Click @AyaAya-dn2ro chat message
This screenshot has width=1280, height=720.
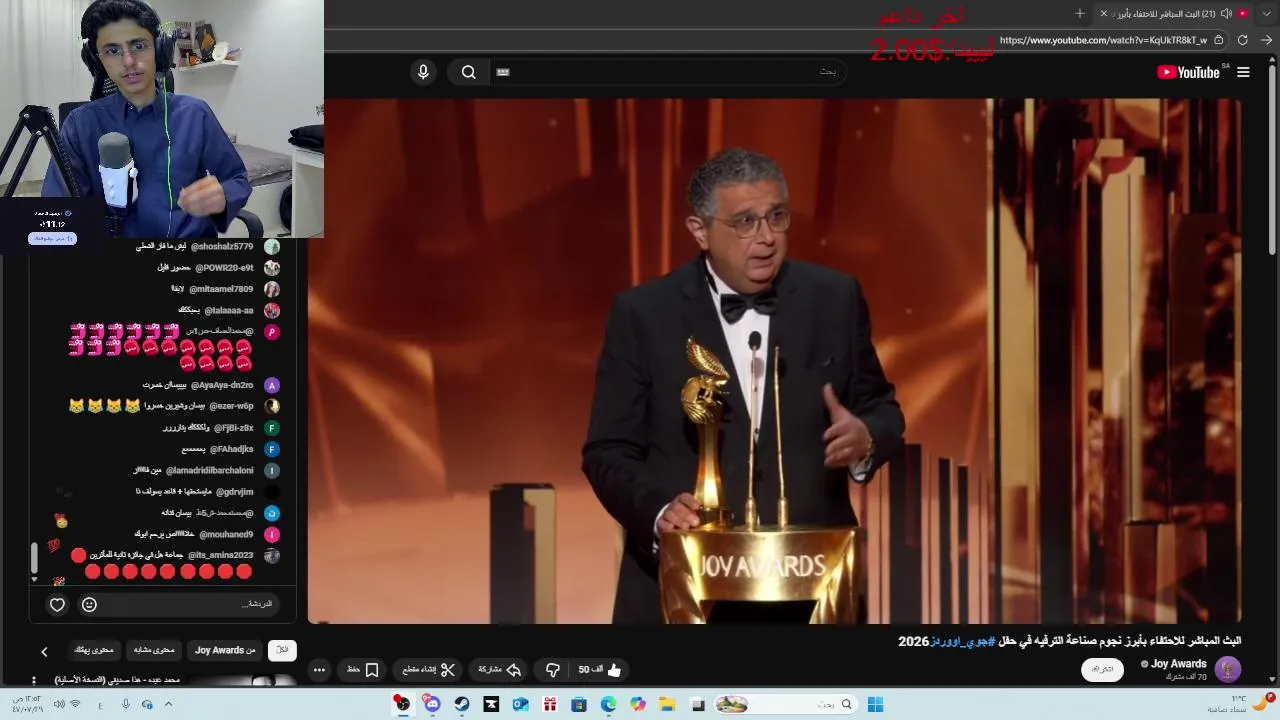pyautogui.click(x=199, y=385)
